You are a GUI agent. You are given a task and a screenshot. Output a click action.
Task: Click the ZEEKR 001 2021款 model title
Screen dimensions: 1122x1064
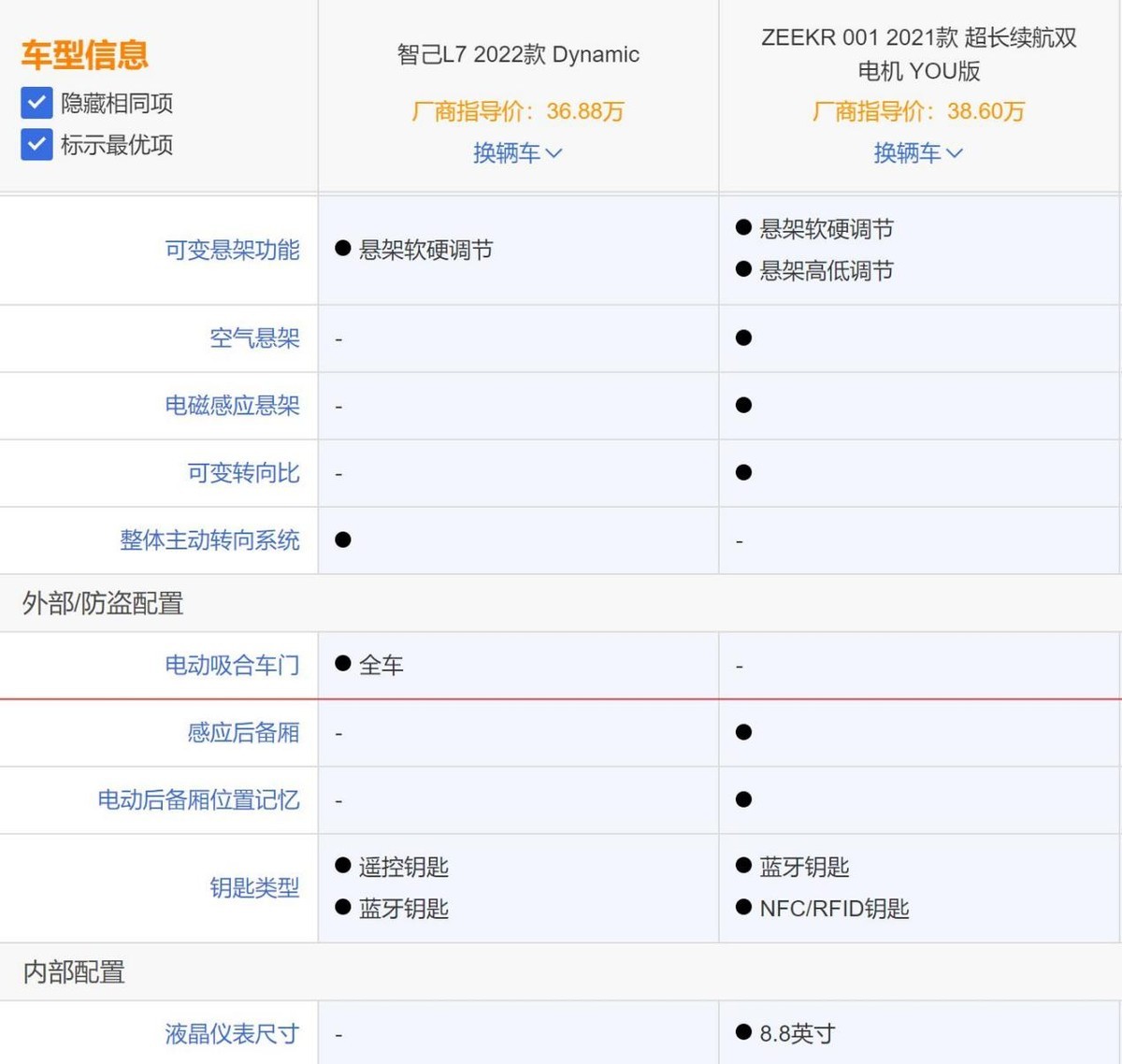(919, 54)
